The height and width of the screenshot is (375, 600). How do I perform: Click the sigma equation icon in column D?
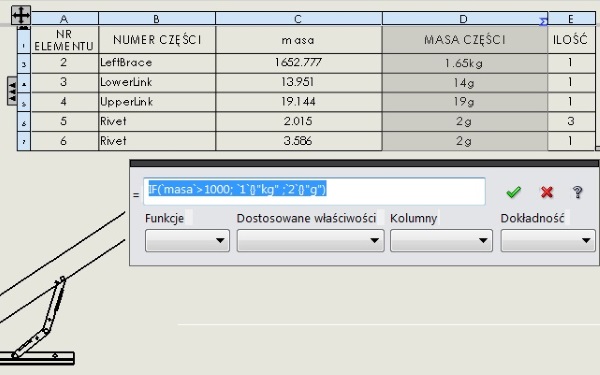[543, 22]
